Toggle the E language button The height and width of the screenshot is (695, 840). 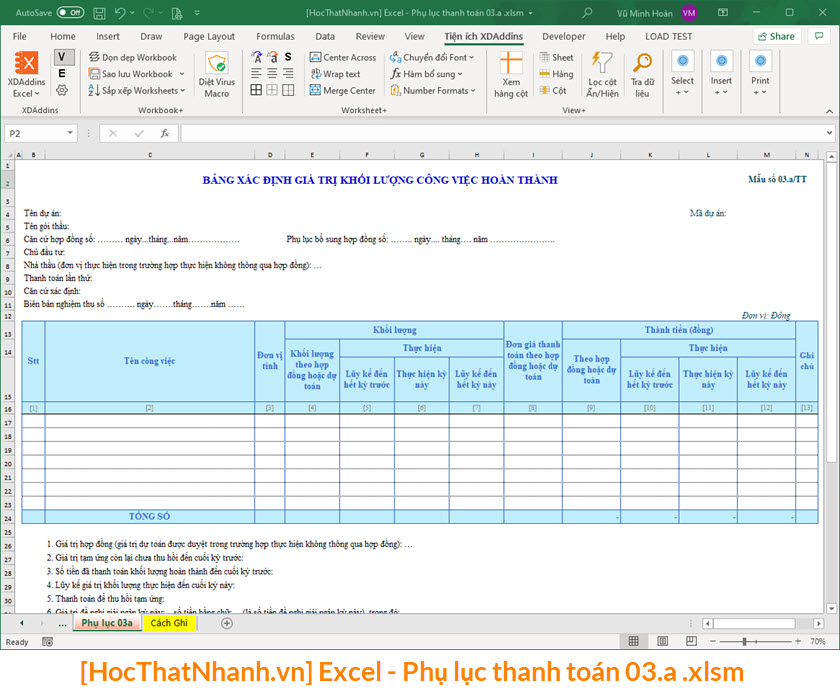[62, 73]
